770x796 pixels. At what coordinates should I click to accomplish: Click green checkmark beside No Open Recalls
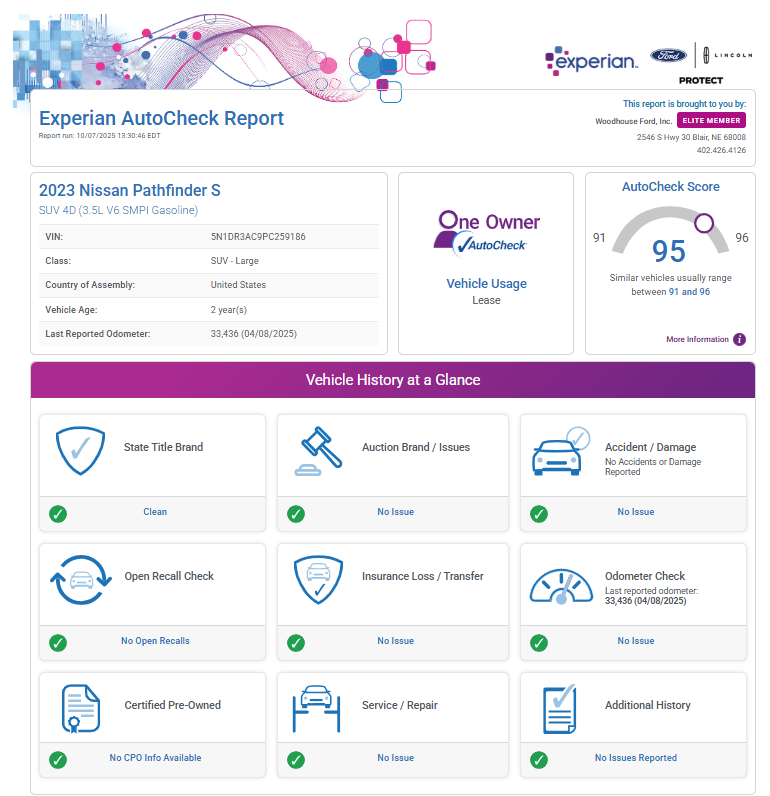(x=58, y=642)
